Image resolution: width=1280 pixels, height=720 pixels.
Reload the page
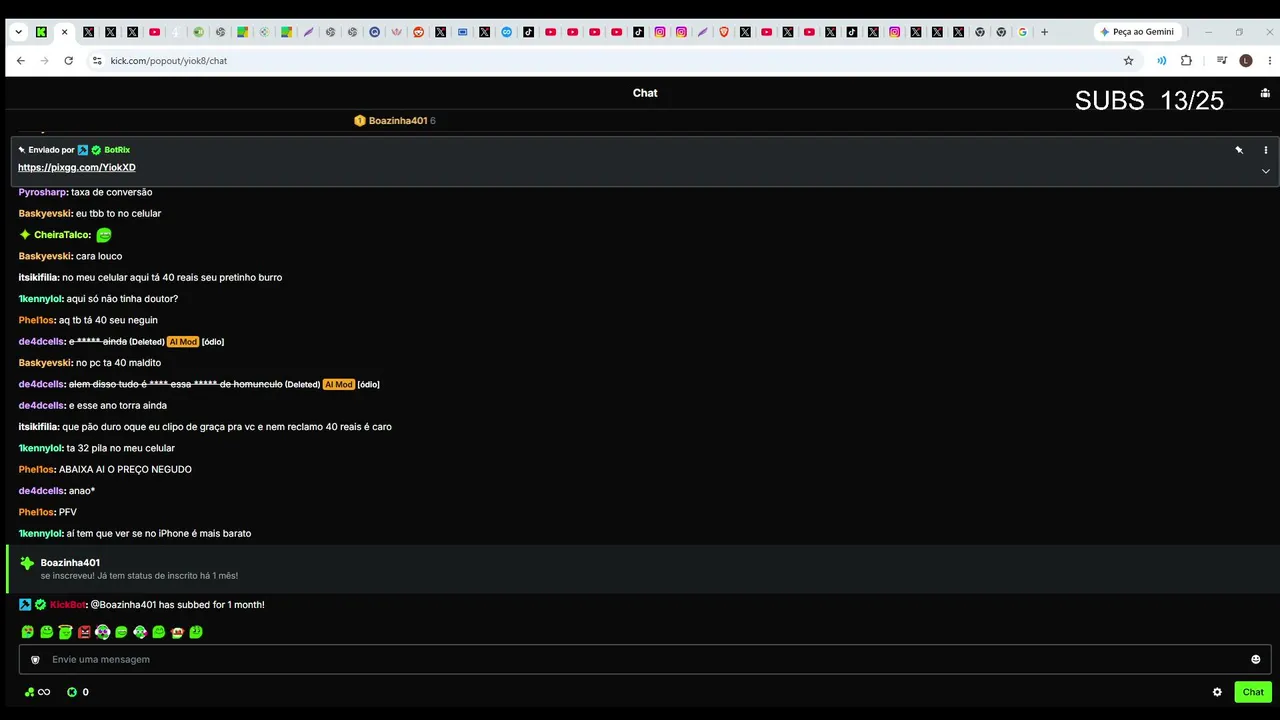pyautogui.click(x=68, y=60)
